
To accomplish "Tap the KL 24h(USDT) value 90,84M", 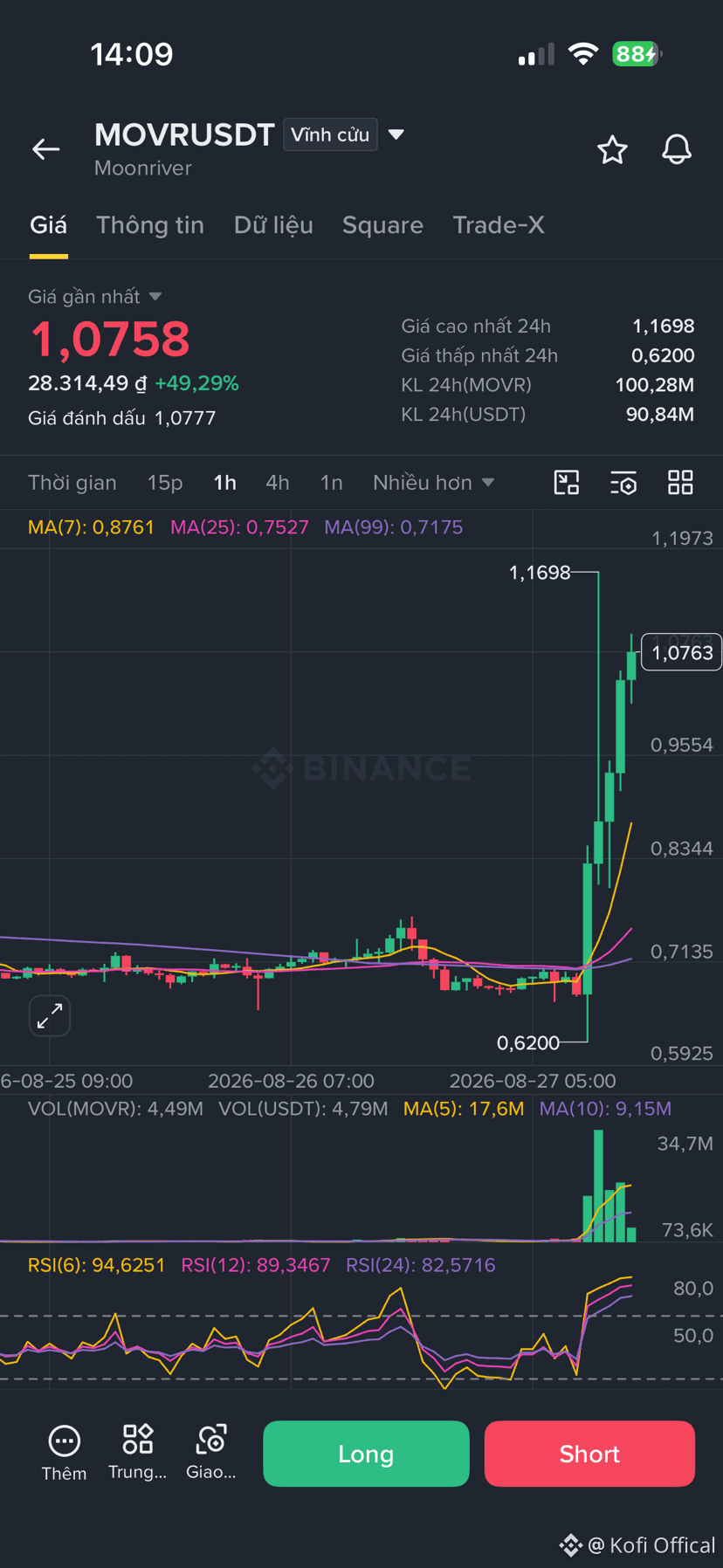I will click(660, 415).
